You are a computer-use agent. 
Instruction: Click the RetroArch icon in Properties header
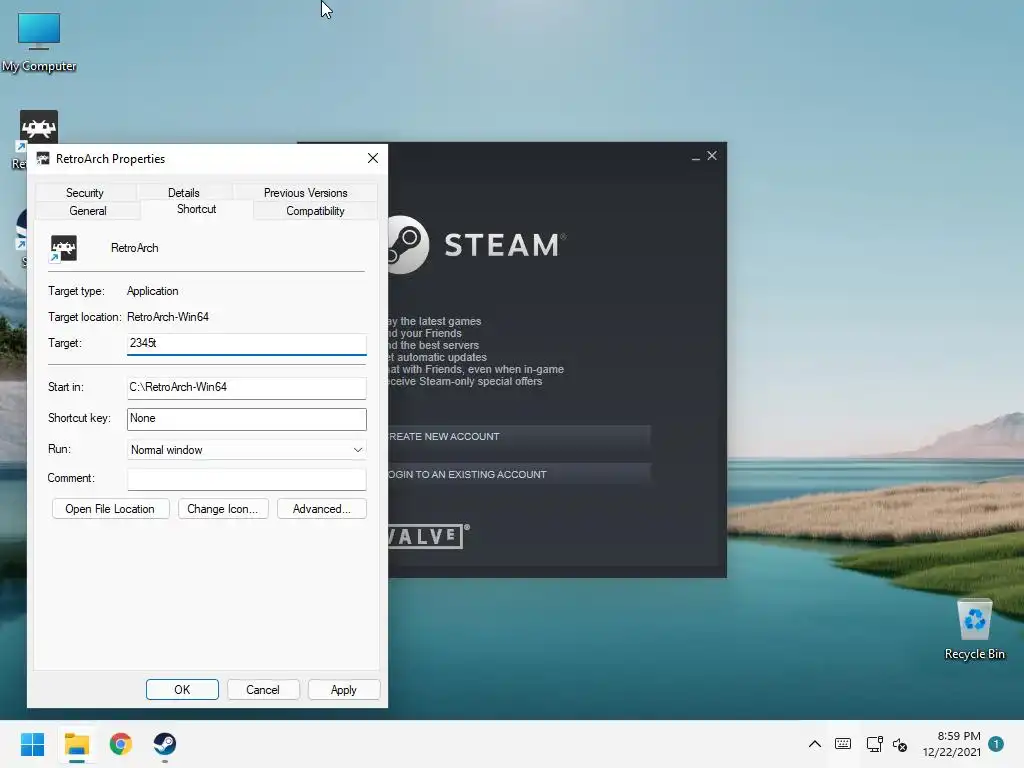(x=63, y=248)
